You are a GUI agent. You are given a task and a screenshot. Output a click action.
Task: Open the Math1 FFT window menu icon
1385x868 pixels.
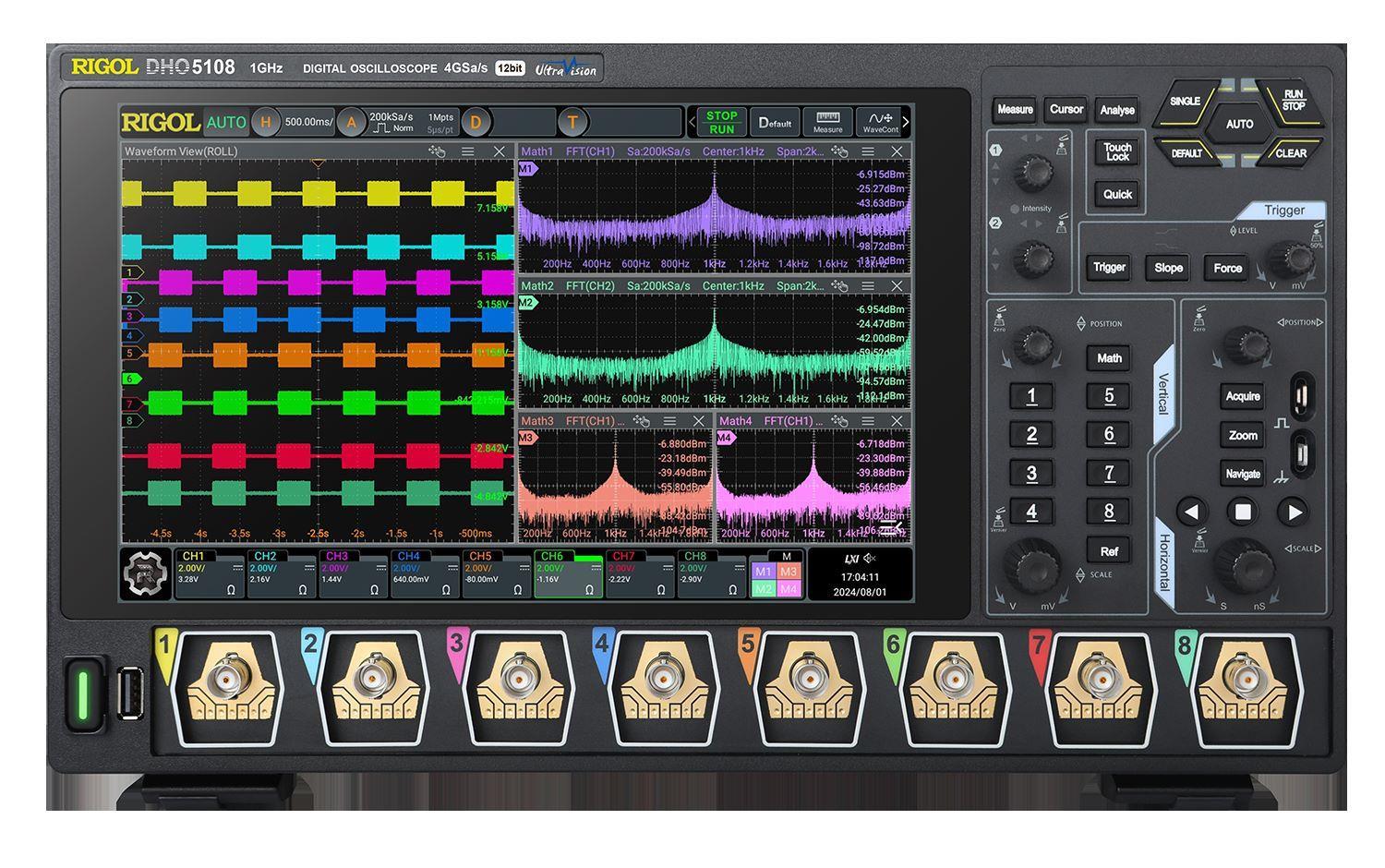867,151
